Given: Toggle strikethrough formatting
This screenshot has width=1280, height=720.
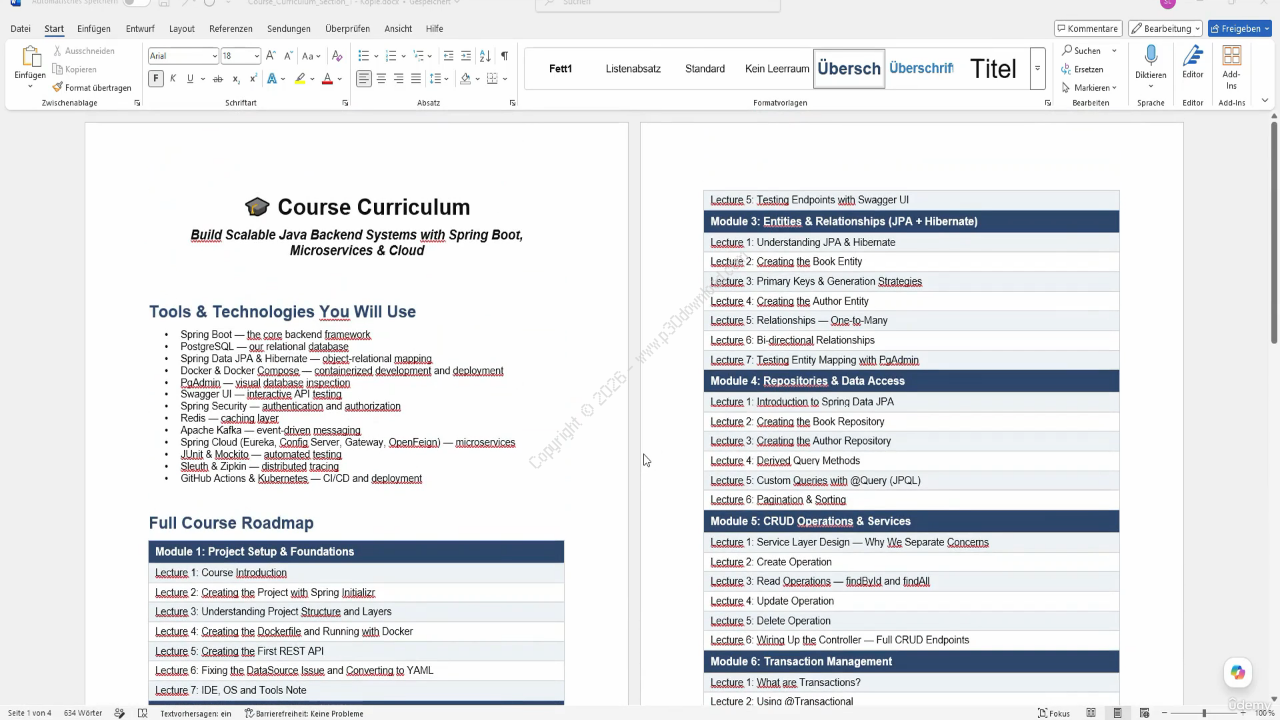Looking at the screenshot, I should point(218,78).
